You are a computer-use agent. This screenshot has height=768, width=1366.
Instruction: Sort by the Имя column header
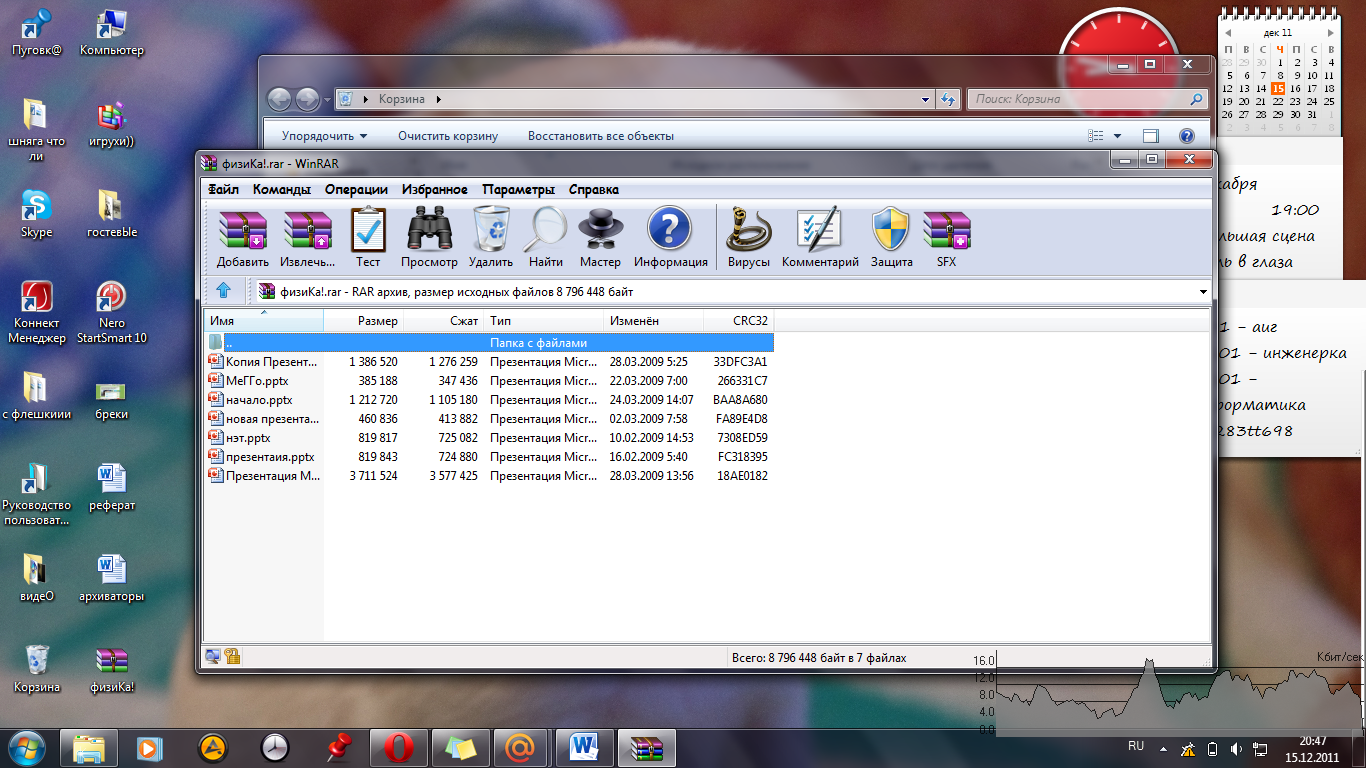pos(264,321)
